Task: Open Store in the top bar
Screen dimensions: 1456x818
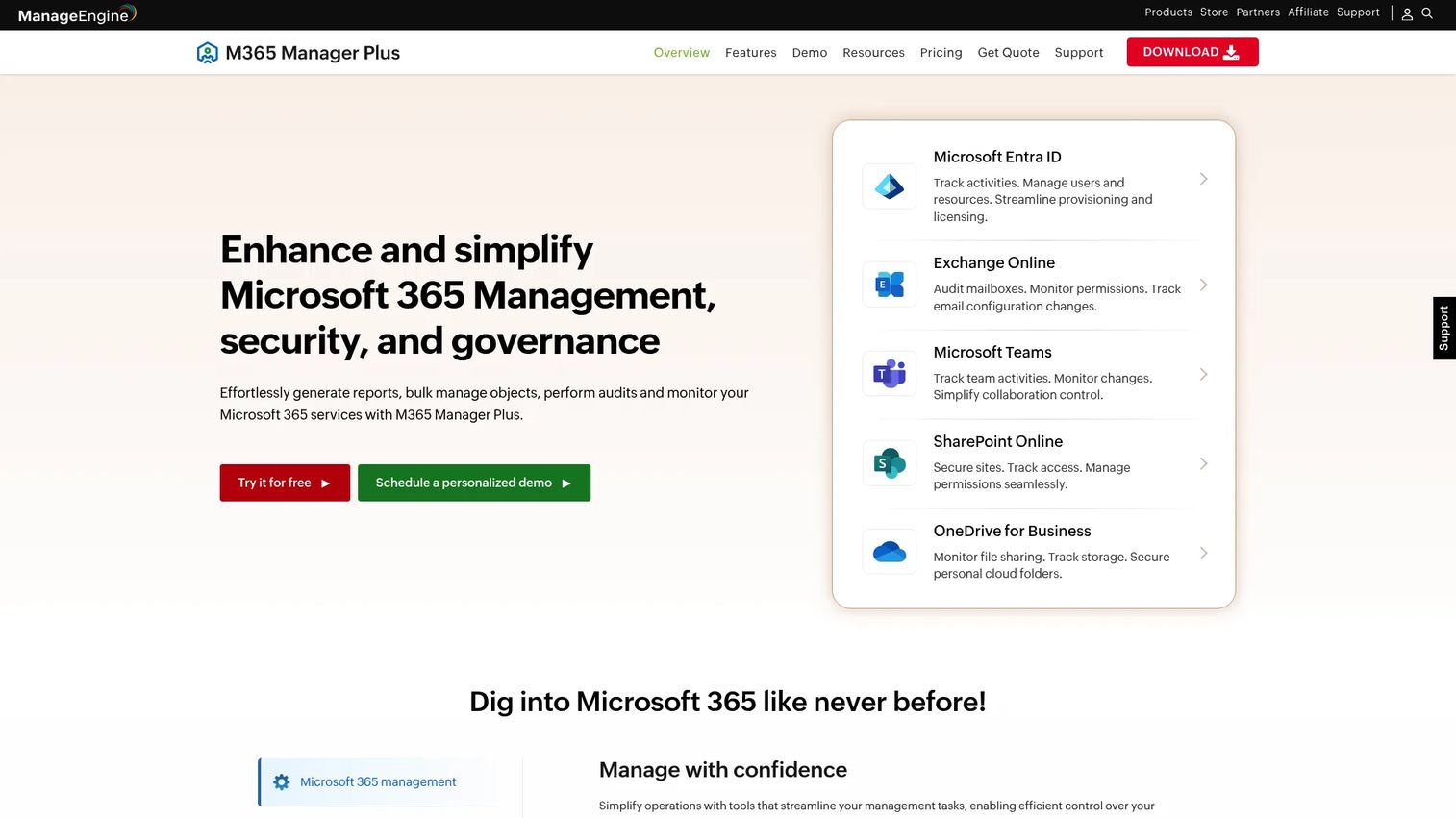Action: 1214,12
